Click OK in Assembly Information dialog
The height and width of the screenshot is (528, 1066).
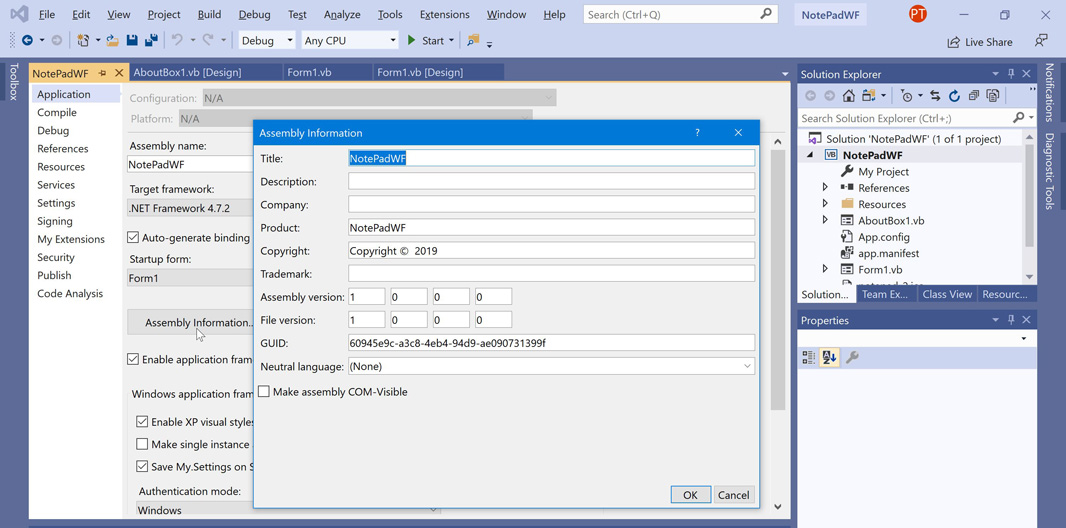click(x=689, y=495)
